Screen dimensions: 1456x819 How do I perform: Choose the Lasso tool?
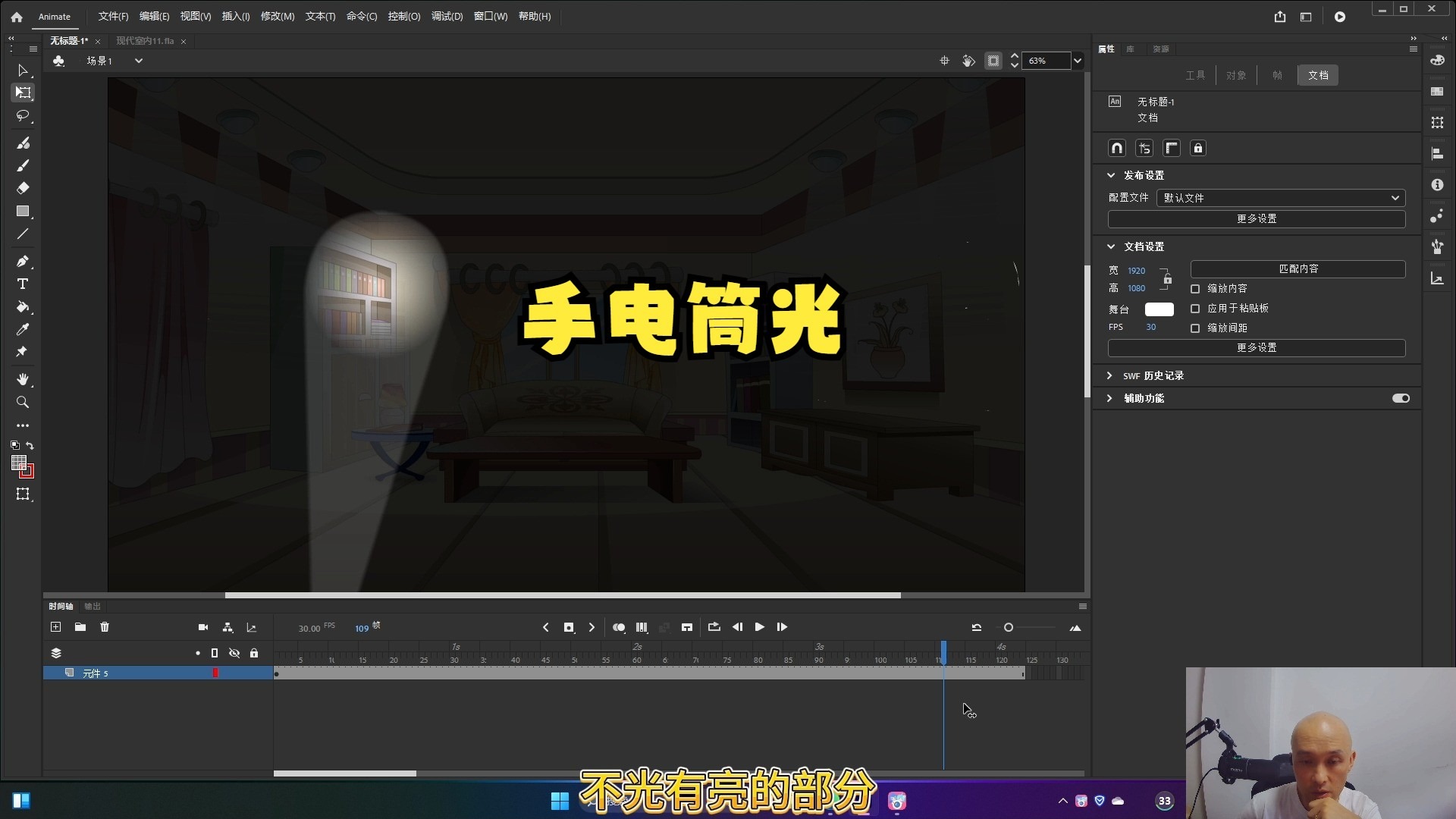23,116
